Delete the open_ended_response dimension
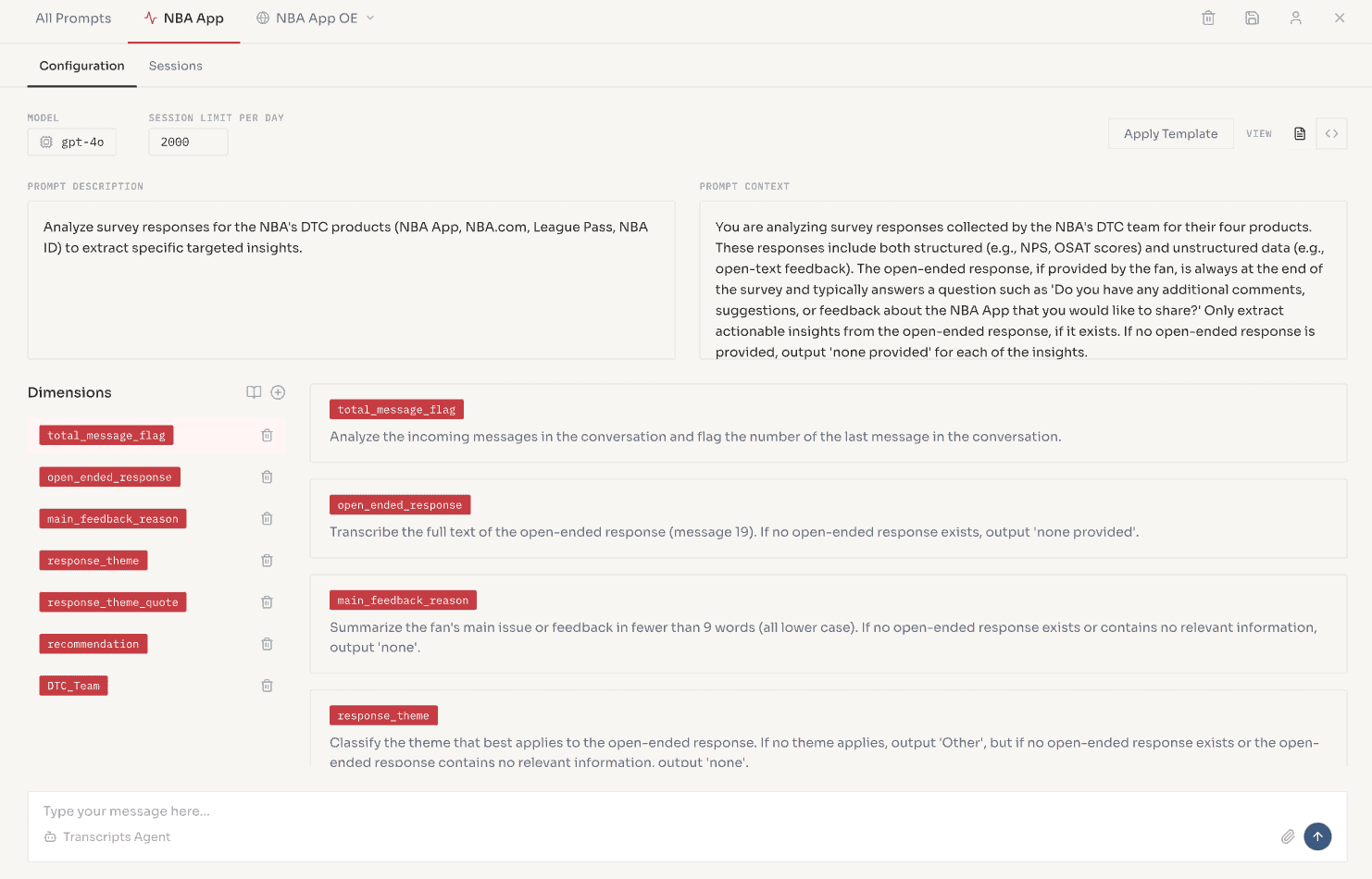1372x879 pixels. click(267, 477)
